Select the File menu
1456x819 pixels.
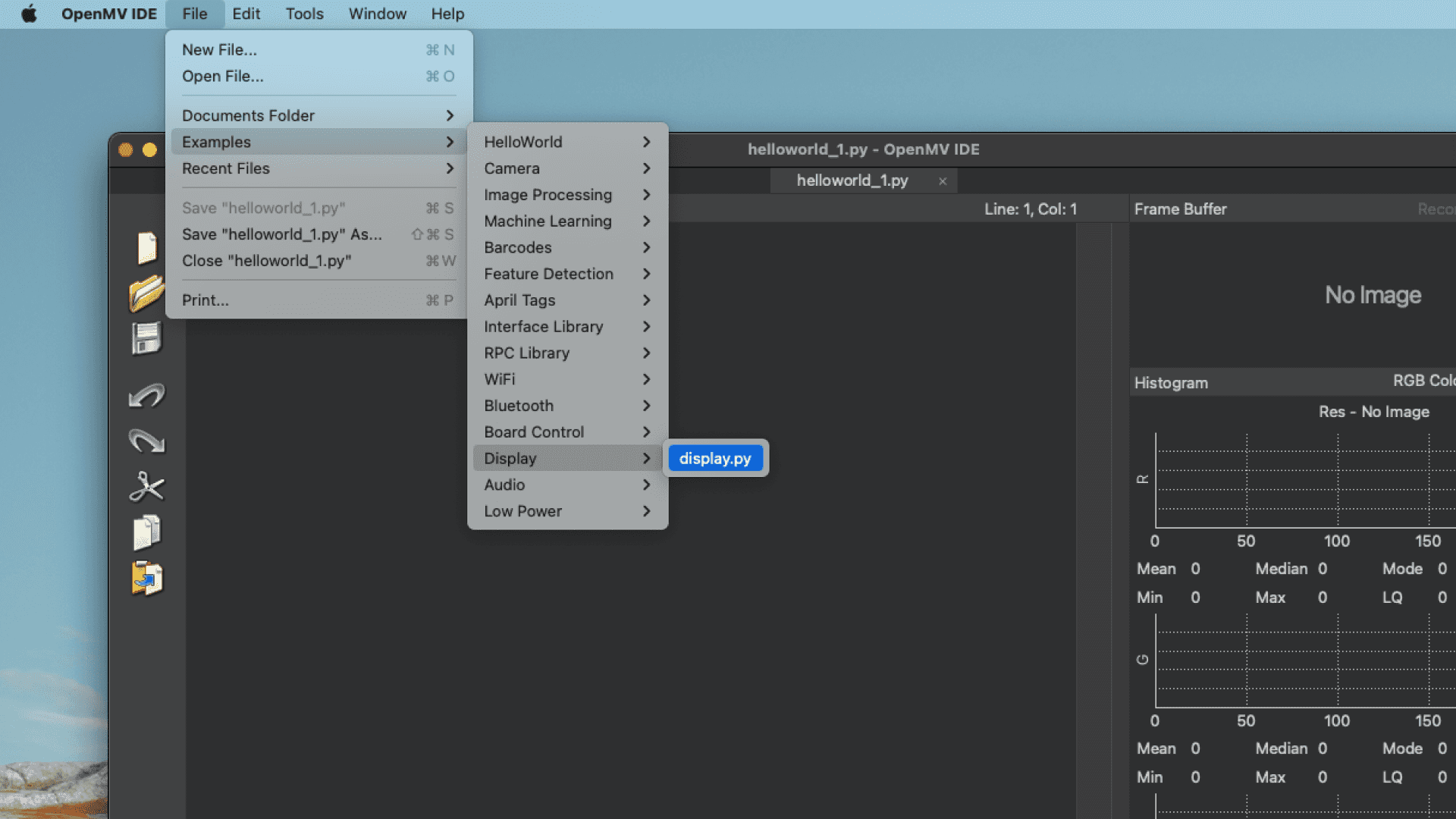tap(194, 13)
